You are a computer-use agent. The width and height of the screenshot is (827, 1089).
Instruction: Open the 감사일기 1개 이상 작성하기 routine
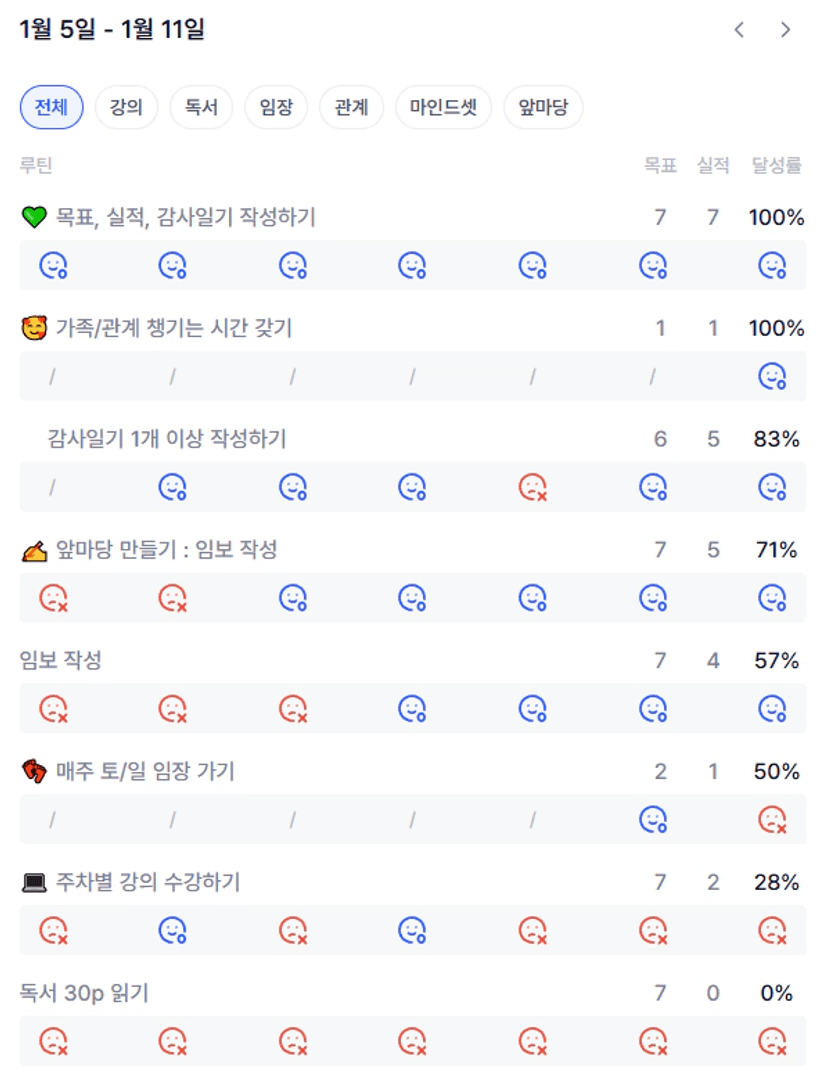pyautogui.click(x=166, y=439)
